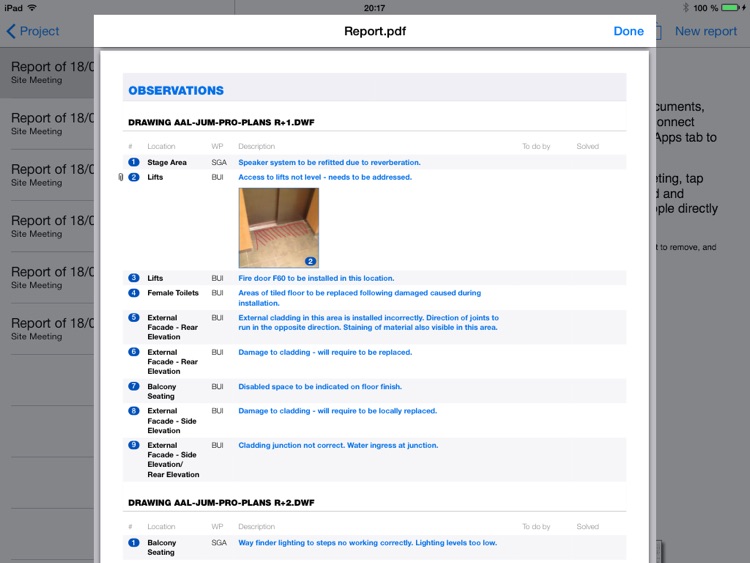Click the Bluetooth status icon
This screenshot has width=750, height=563.
685,8
